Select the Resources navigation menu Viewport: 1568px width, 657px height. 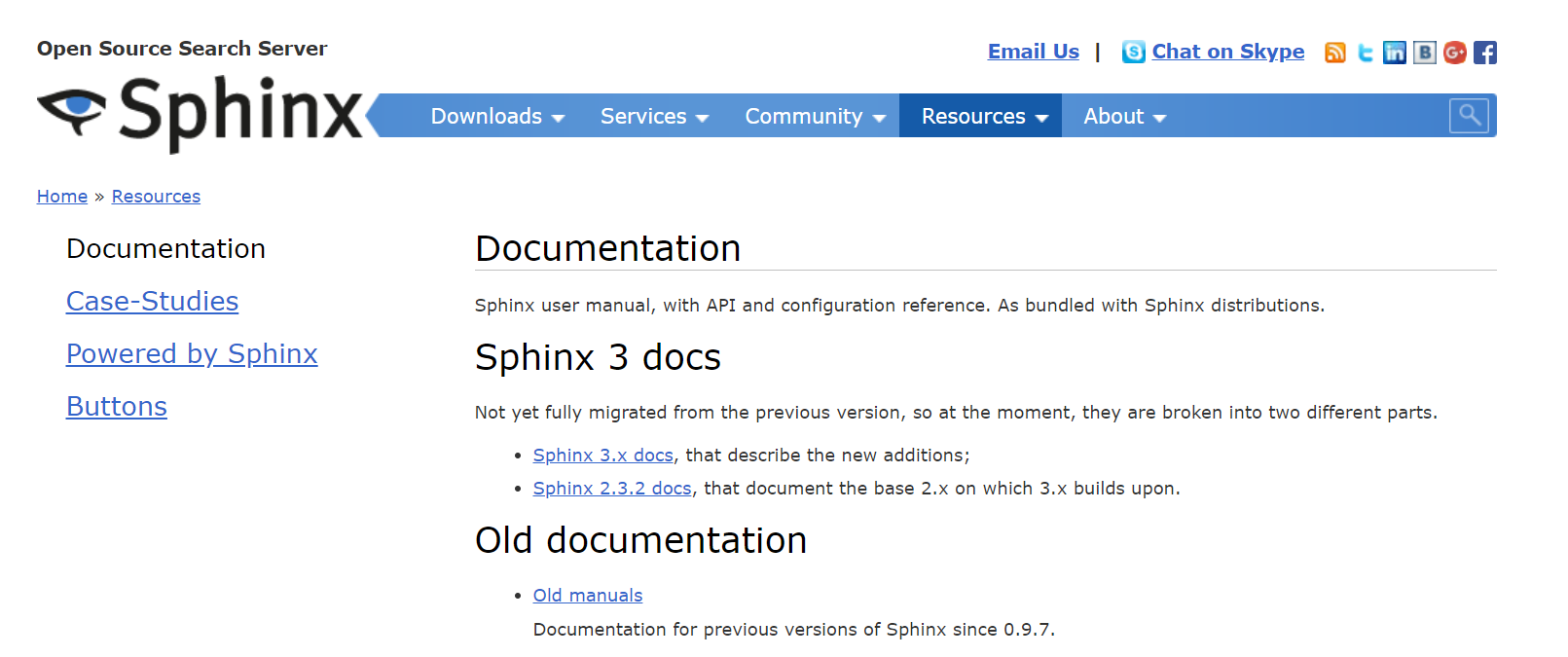coord(984,117)
